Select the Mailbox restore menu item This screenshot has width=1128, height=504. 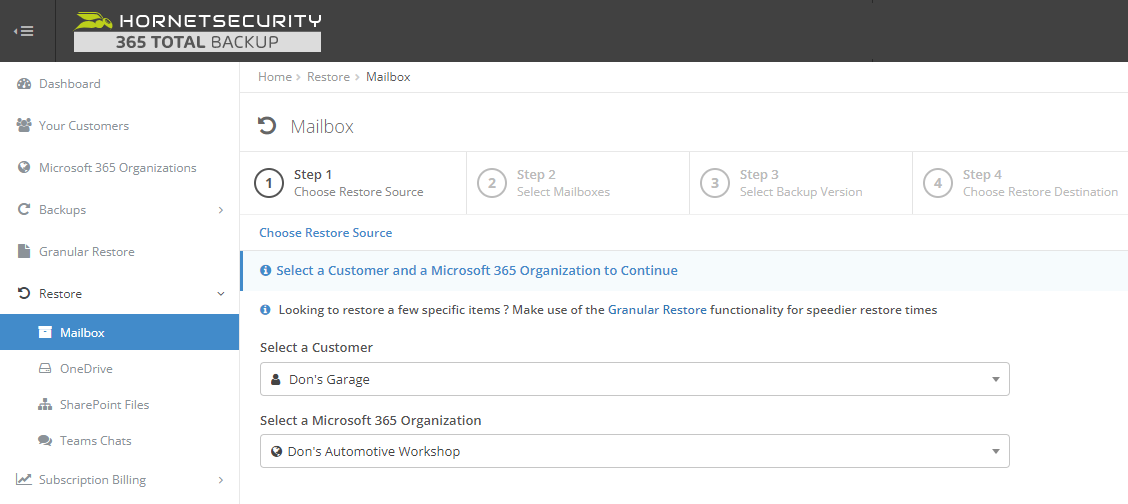[x=119, y=333]
